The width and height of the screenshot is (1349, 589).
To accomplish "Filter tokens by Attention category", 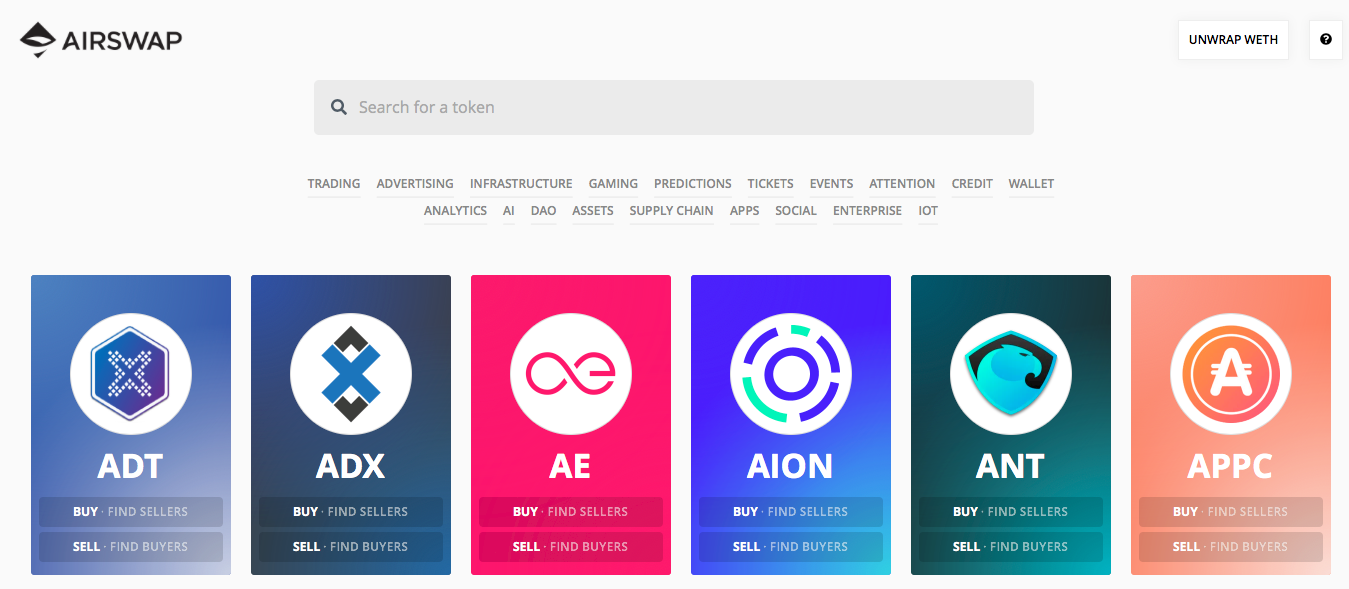I will click(902, 184).
